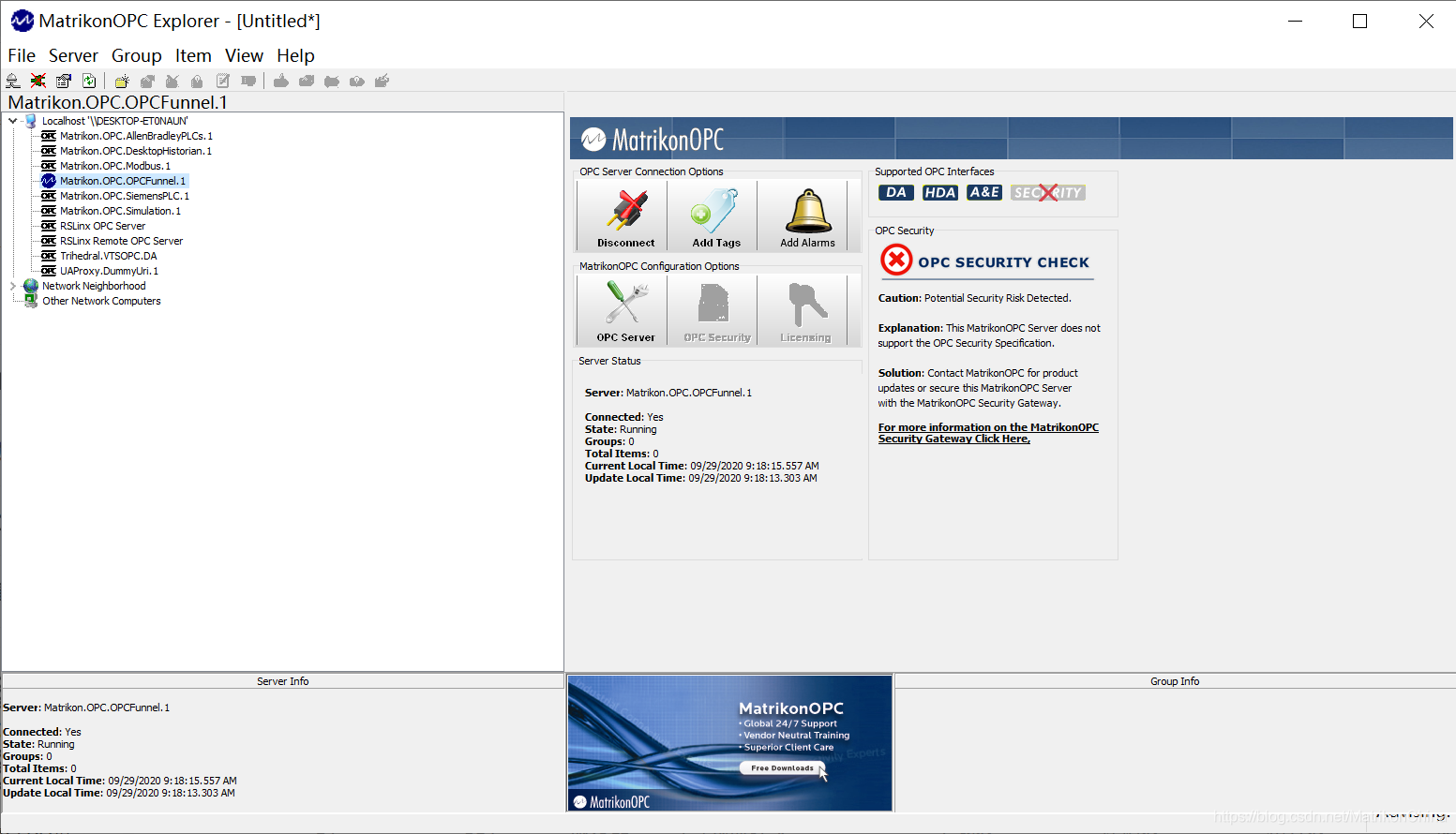Image resolution: width=1456 pixels, height=834 pixels.
Task: Click the Server Status server name line
Action: (668, 393)
